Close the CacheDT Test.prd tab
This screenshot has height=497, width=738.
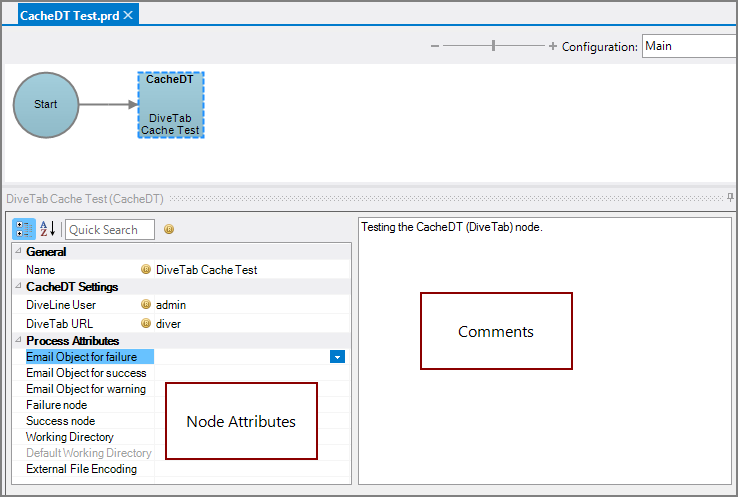click(x=128, y=16)
